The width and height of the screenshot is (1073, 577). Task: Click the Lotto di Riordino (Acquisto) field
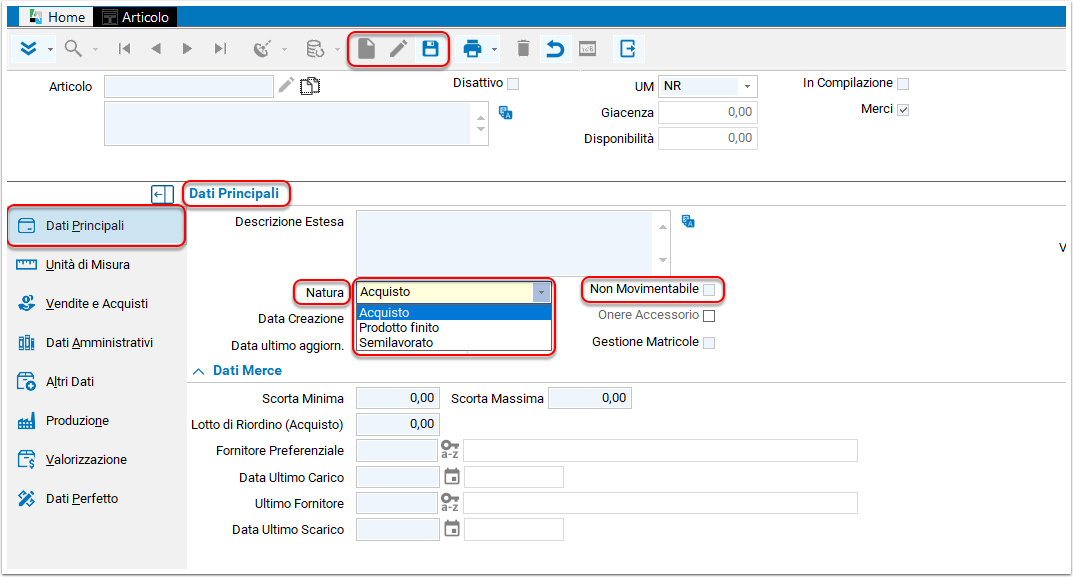point(398,424)
